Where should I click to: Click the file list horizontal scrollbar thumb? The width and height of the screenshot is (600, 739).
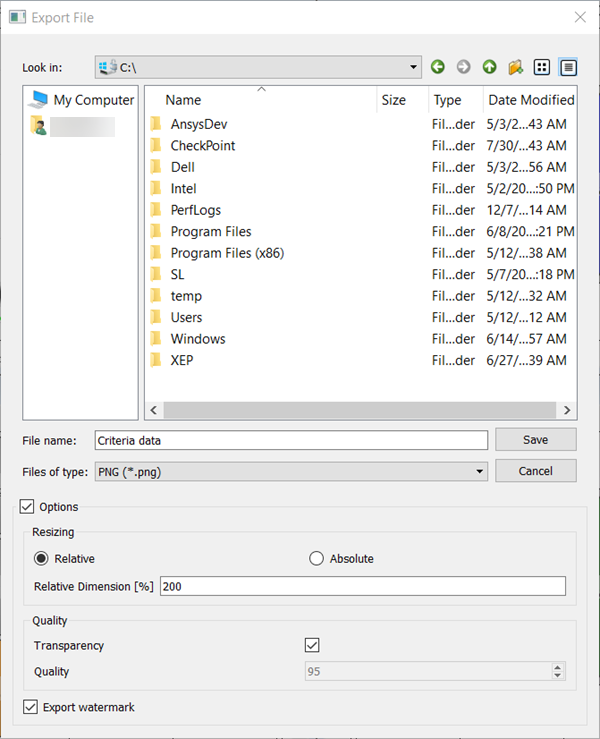pyautogui.click(x=360, y=410)
